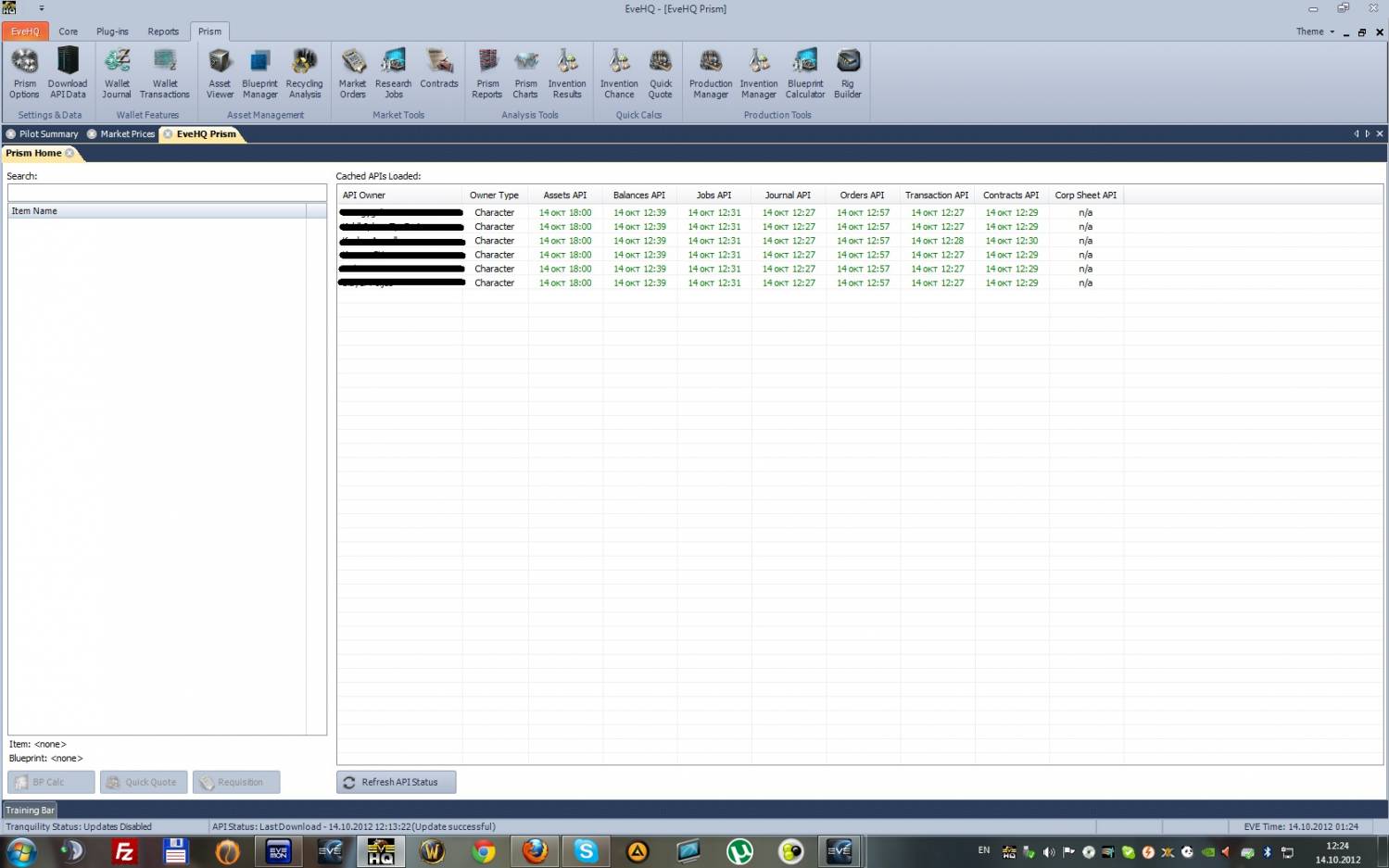Switch to Plug-ins ribbon tab
The width and height of the screenshot is (1389, 868).
pyautogui.click(x=112, y=31)
